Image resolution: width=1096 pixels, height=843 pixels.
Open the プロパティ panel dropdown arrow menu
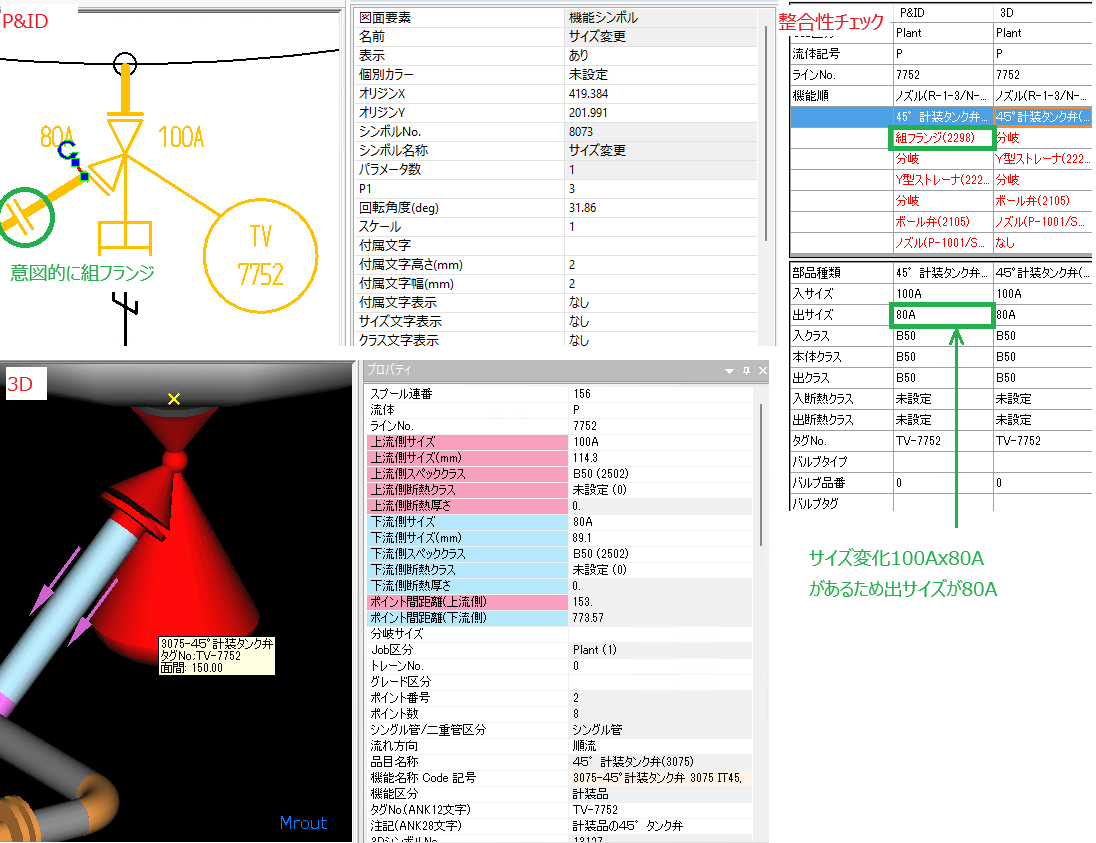pos(731,371)
